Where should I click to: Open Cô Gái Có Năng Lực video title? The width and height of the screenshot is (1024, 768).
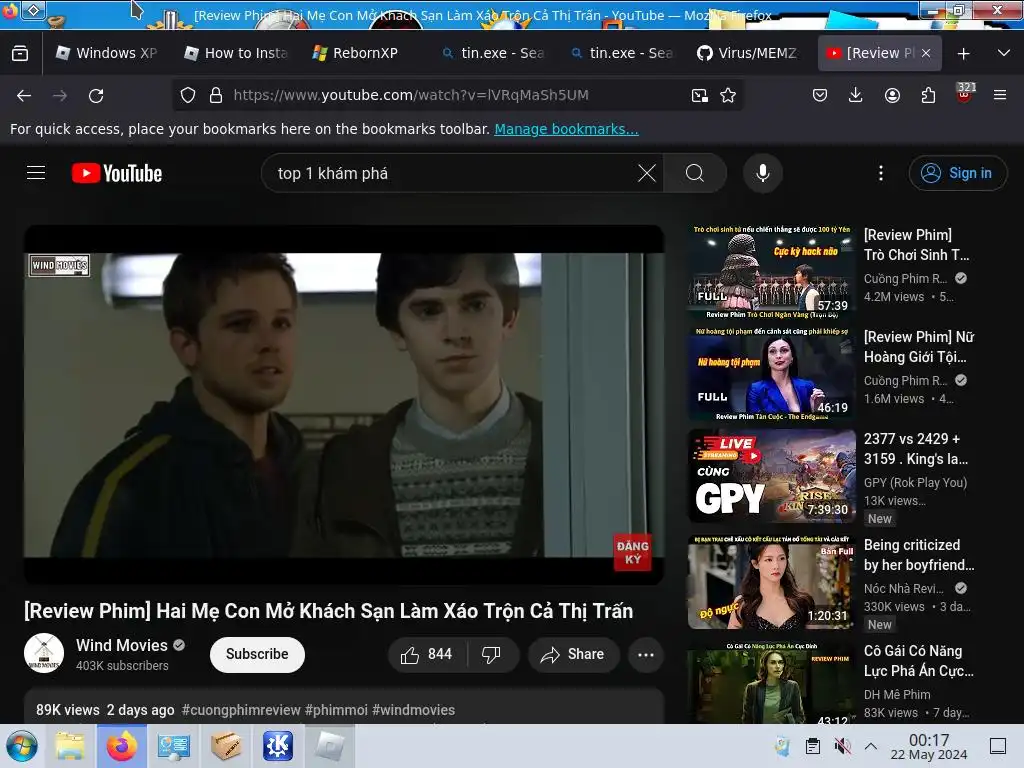[919, 661]
